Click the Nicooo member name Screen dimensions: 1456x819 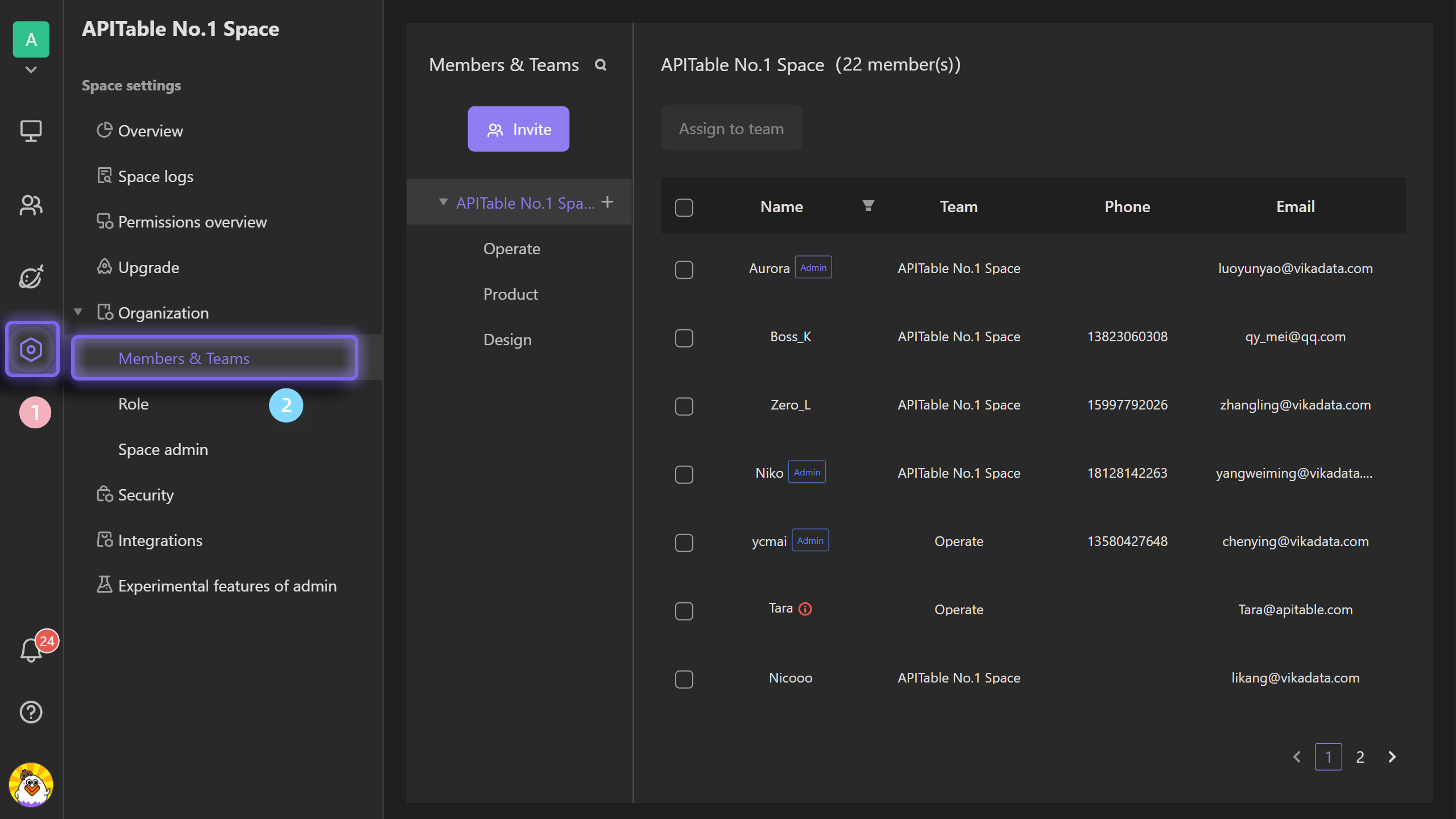(791, 677)
